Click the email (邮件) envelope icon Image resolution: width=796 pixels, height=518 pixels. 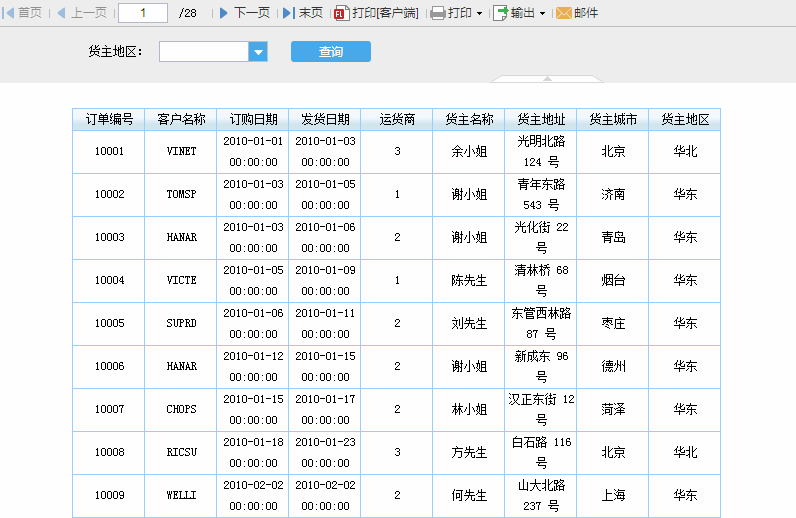pyautogui.click(x=564, y=13)
